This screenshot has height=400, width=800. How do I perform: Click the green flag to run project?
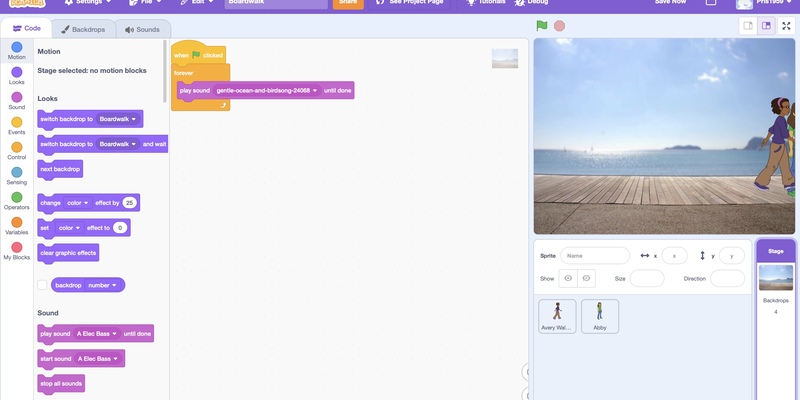click(x=542, y=26)
